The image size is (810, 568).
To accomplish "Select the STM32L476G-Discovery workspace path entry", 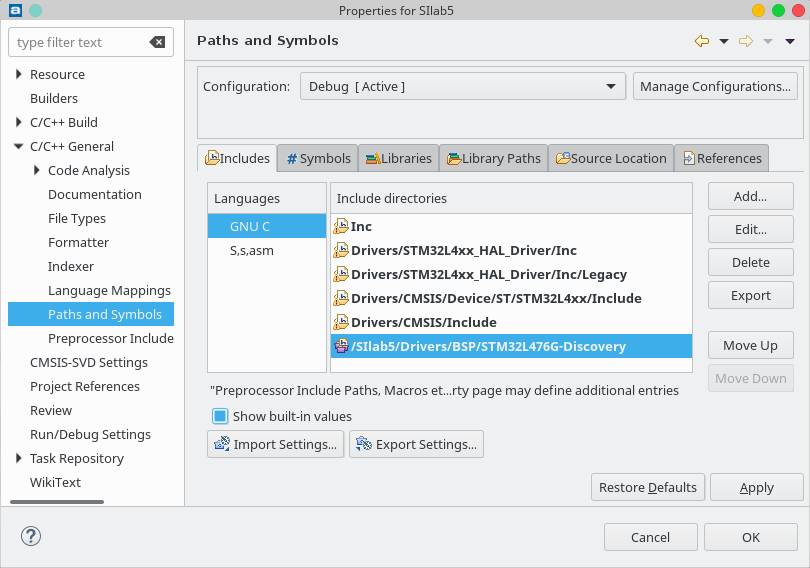I will [488, 346].
